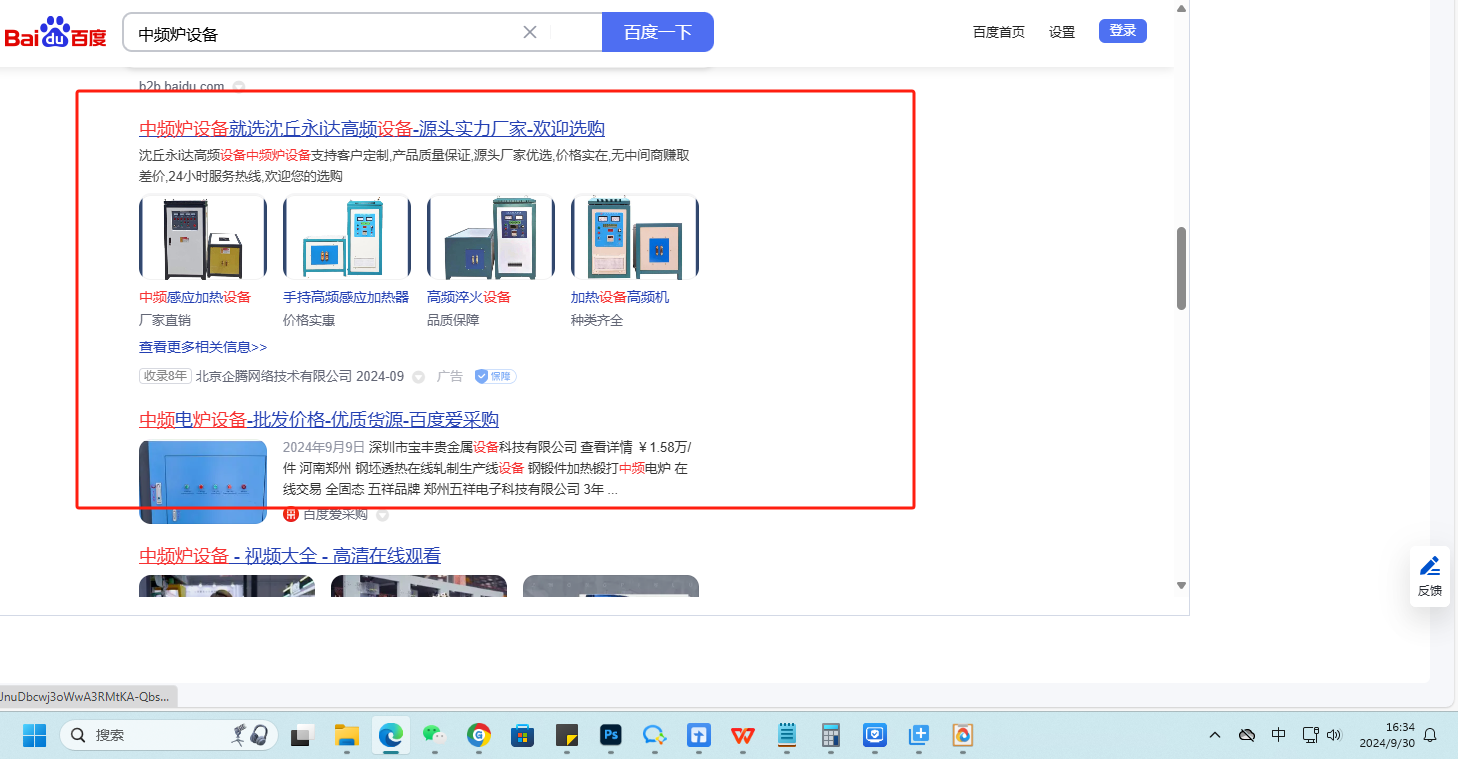Expand the hidden system tray icons chevron

pyautogui.click(x=1215, y=736)
